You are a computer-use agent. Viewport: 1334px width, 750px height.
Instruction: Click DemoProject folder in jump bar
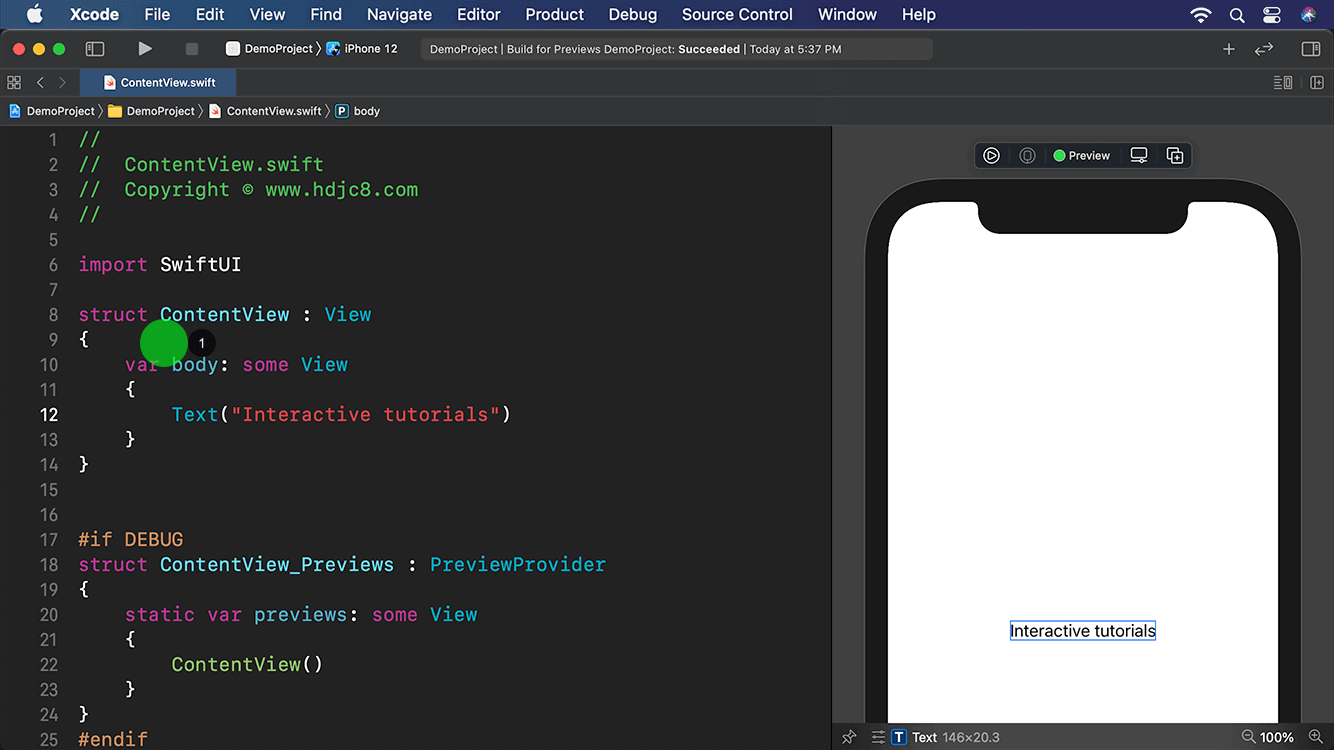coord(151,111)
